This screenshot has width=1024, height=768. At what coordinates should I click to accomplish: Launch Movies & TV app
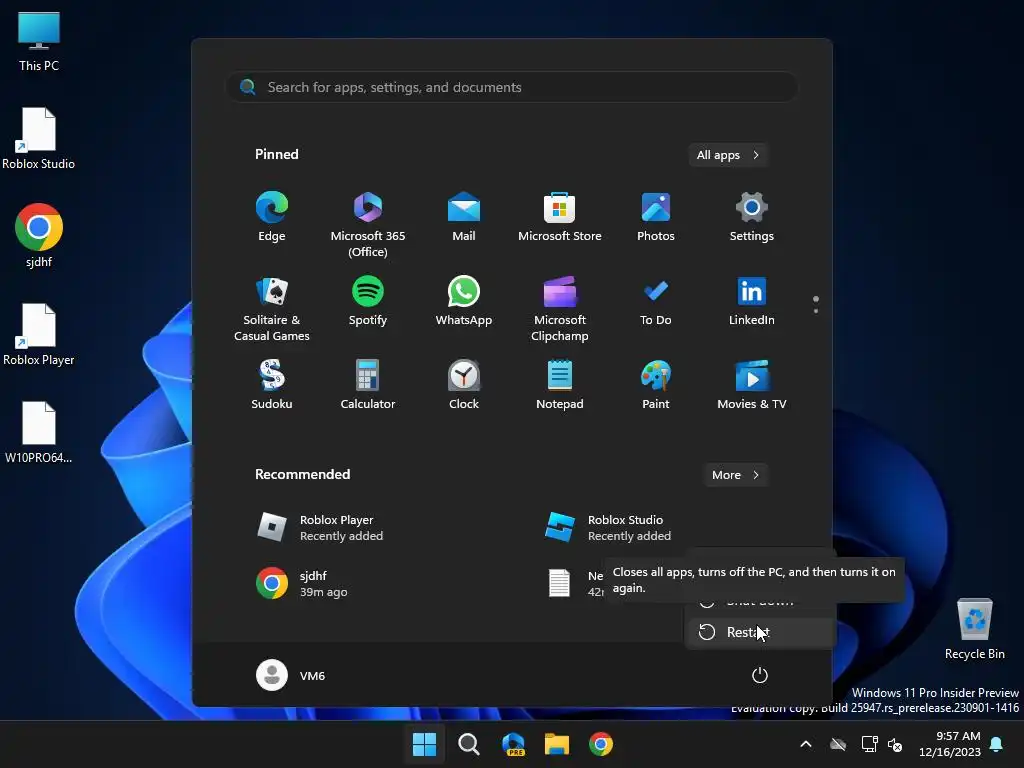(752, 385)
